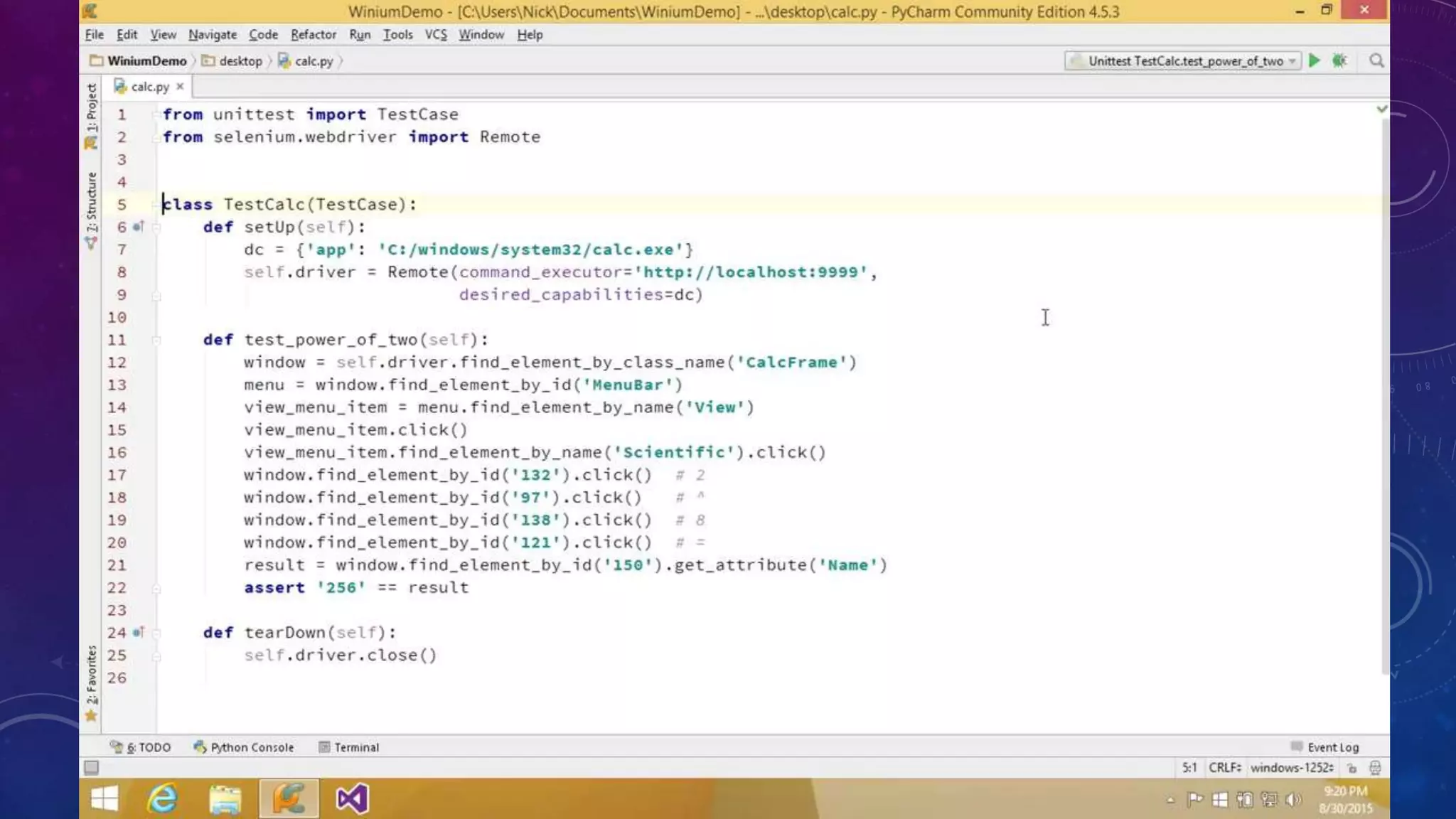This screenshot has width=1456, height=819.
Task: Open the CRLF line separator selector
Action: [1224, 768]
